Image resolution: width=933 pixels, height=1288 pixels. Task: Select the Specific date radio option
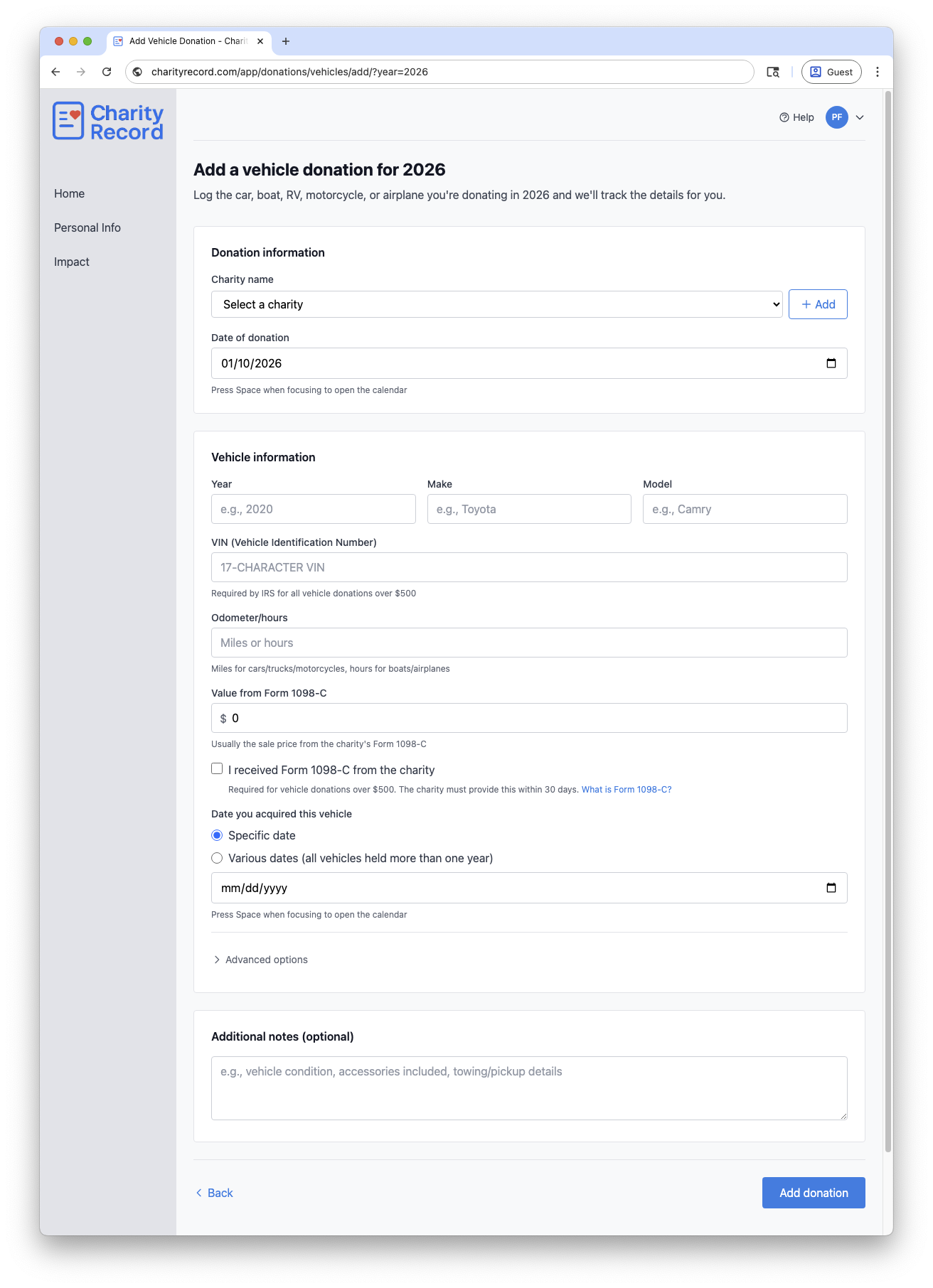click(x=217, y=835)
